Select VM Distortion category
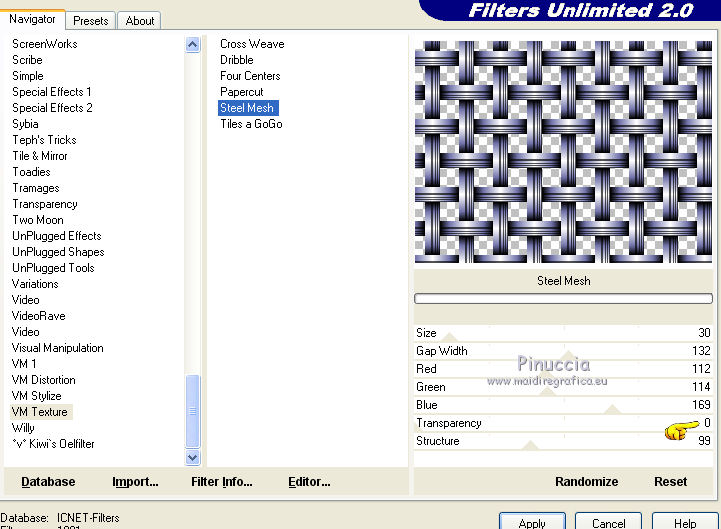721x529 pixels. click(x=44, y=380)
